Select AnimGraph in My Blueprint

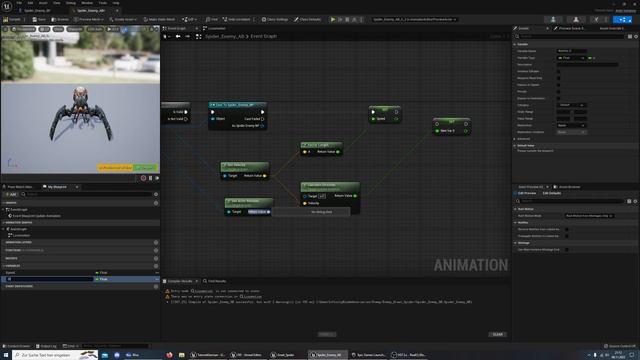click(18, 229)
